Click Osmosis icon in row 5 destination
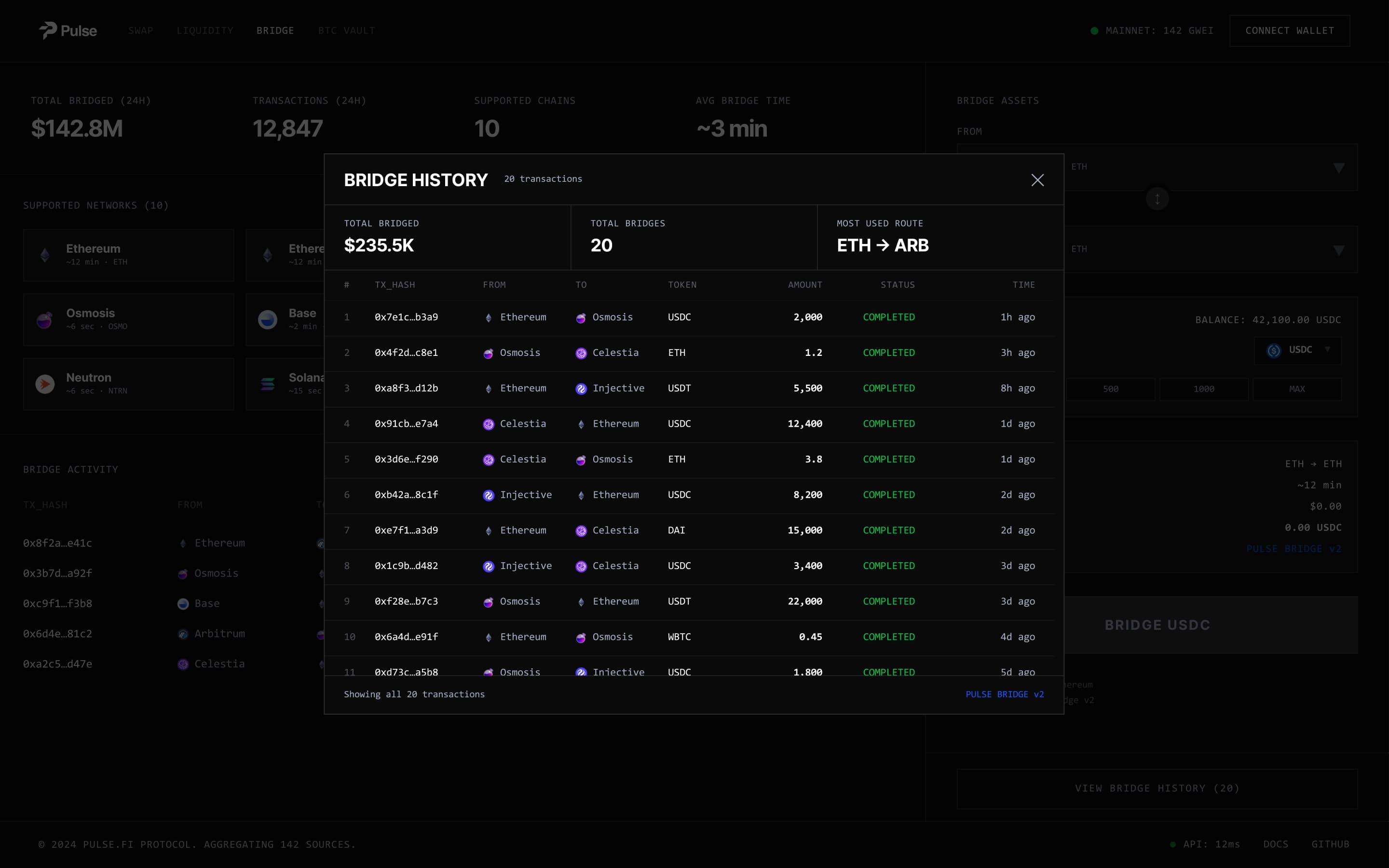1389x868 pixels. [x=581, y=460]
